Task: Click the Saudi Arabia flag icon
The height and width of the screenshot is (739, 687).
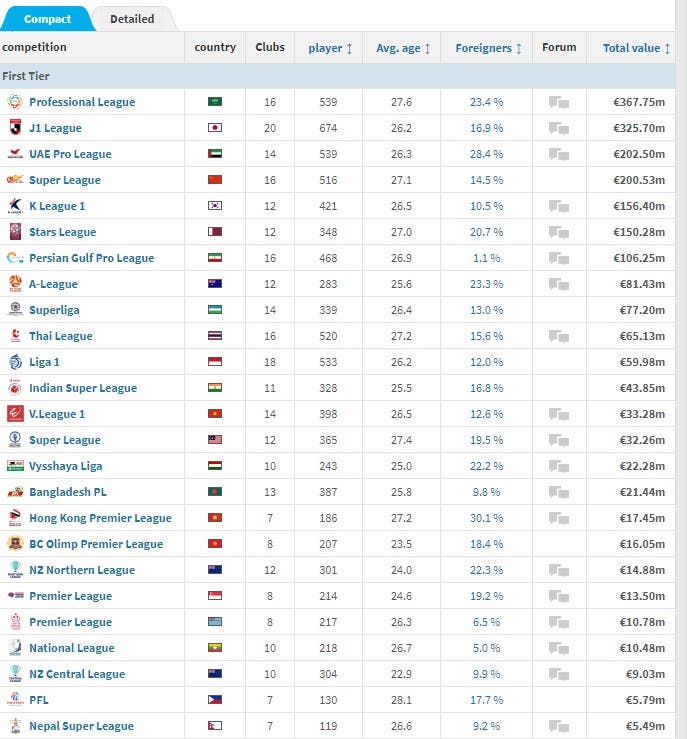Action: pyautogui.click(x=215, y=102)
